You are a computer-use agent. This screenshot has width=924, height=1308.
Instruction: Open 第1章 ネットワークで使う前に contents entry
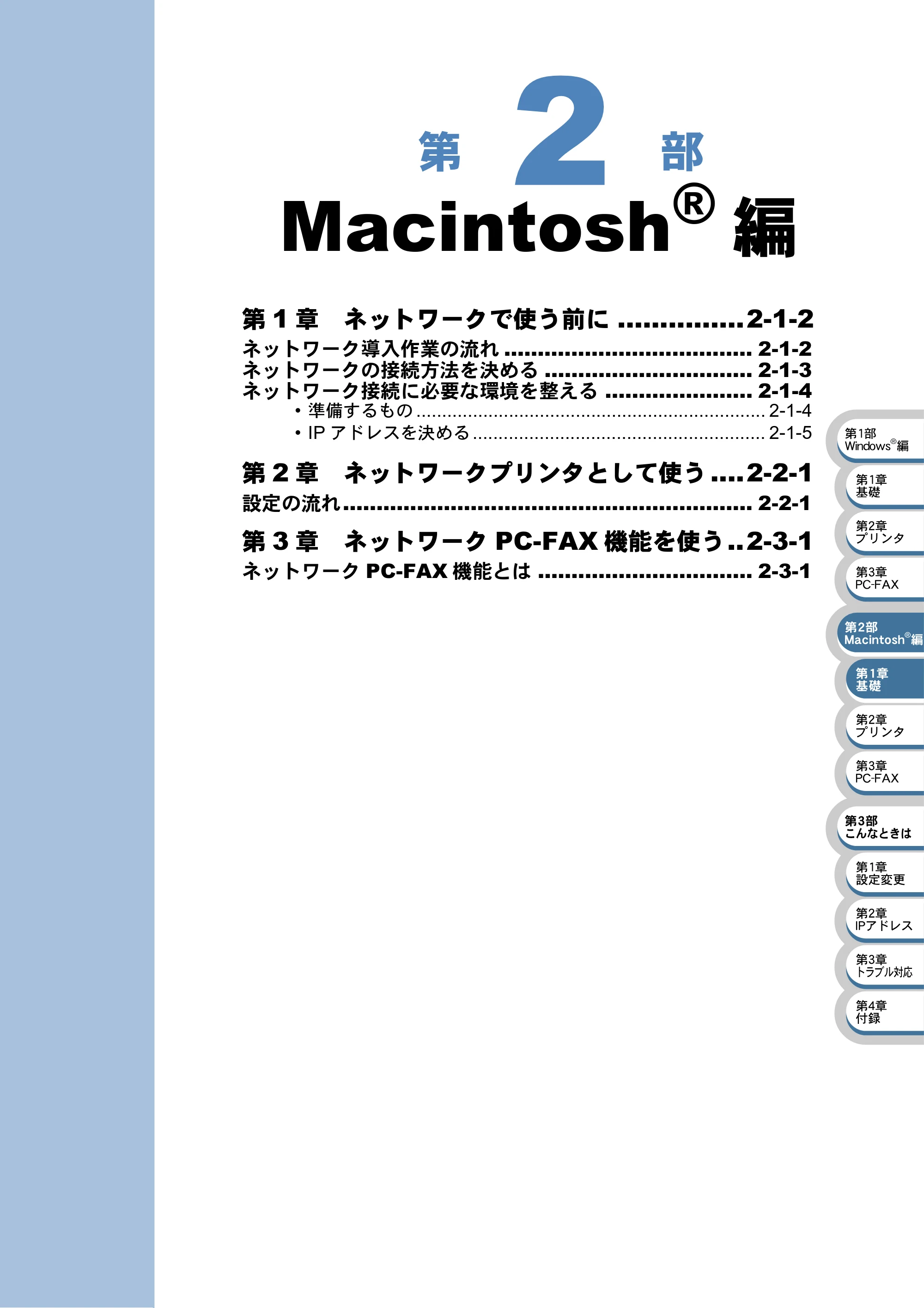[x=528, y=319]
